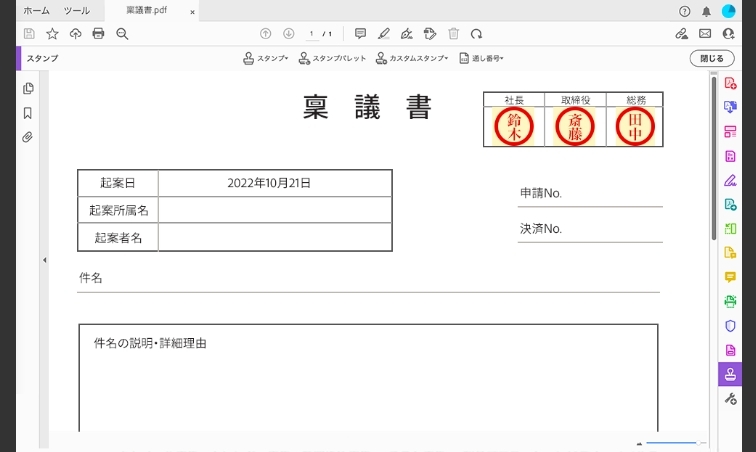Select the 鈴木 stamp under 社長
This screenshot has height=452, width=756.
click(513, 126)
